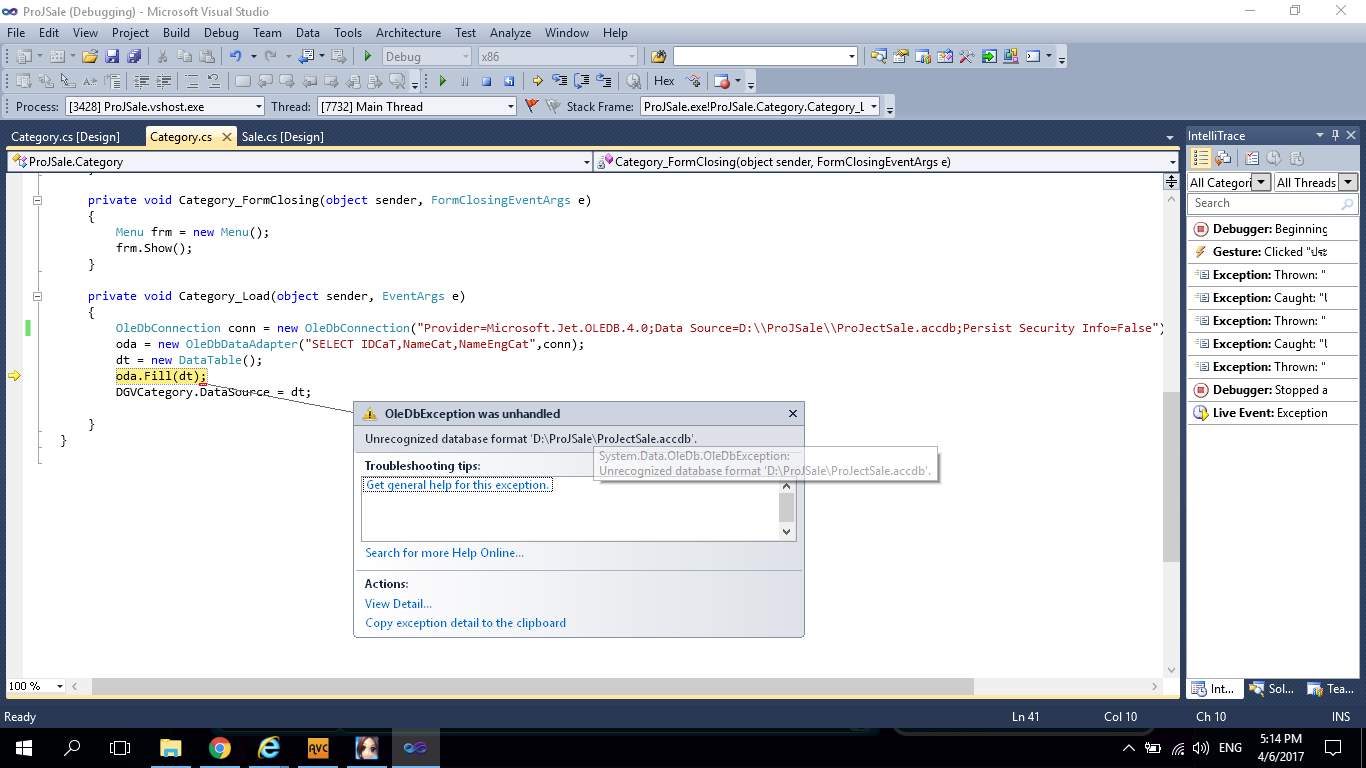The height and width of the screenshot is (768, 1366).
Task: Click the Break All pause icon
Action: (x=464, y=81)
